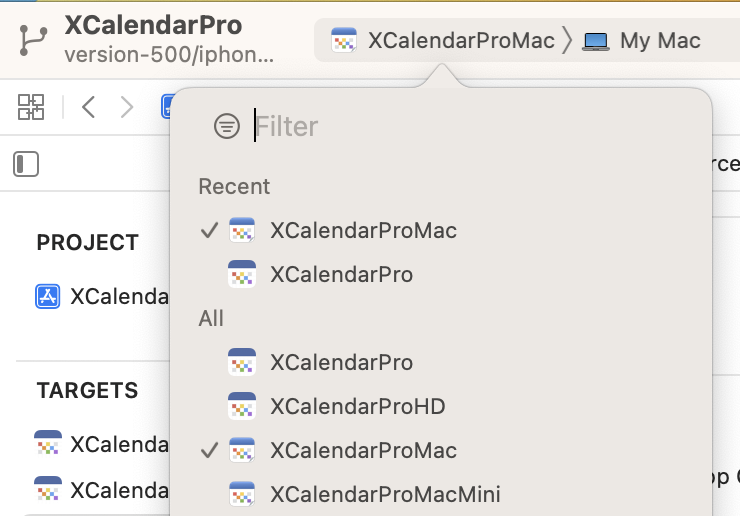Toggle the sidebar panel icon

pos(26,164)
